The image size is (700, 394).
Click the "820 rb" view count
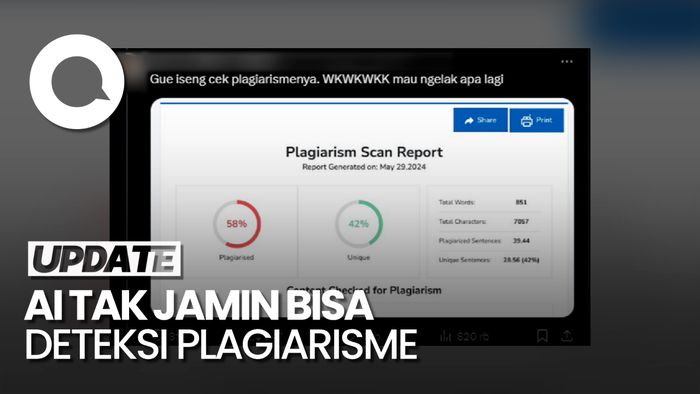coord(473,336)
